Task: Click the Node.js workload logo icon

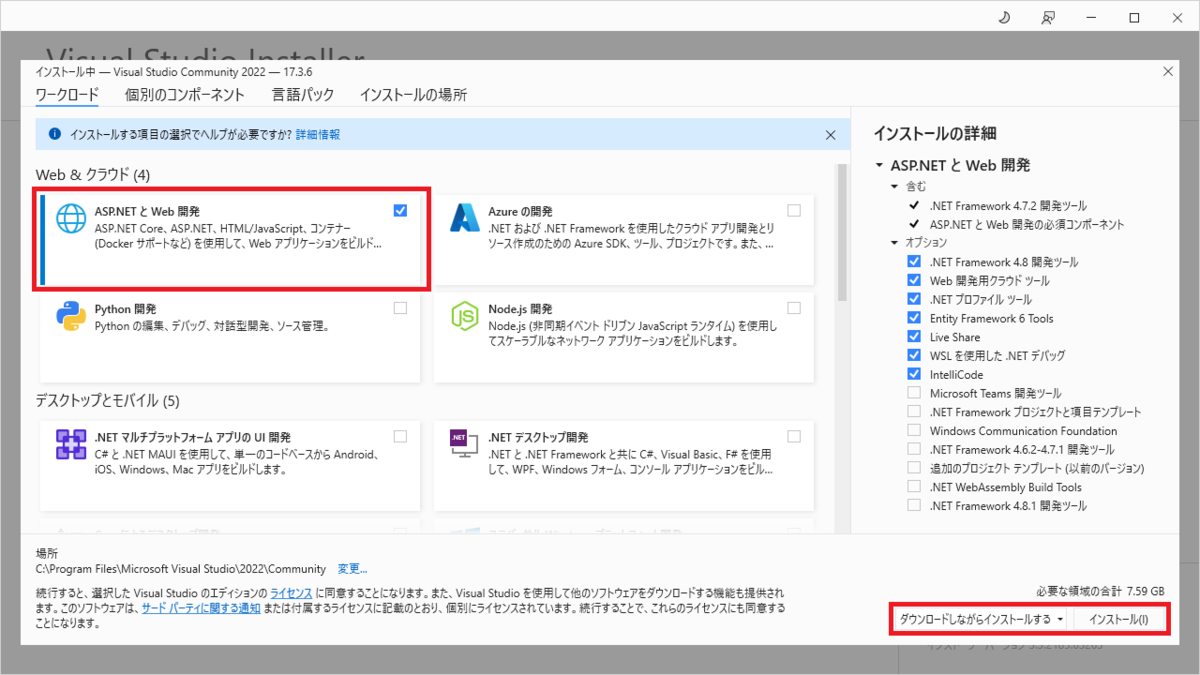Action: (465, 316)
